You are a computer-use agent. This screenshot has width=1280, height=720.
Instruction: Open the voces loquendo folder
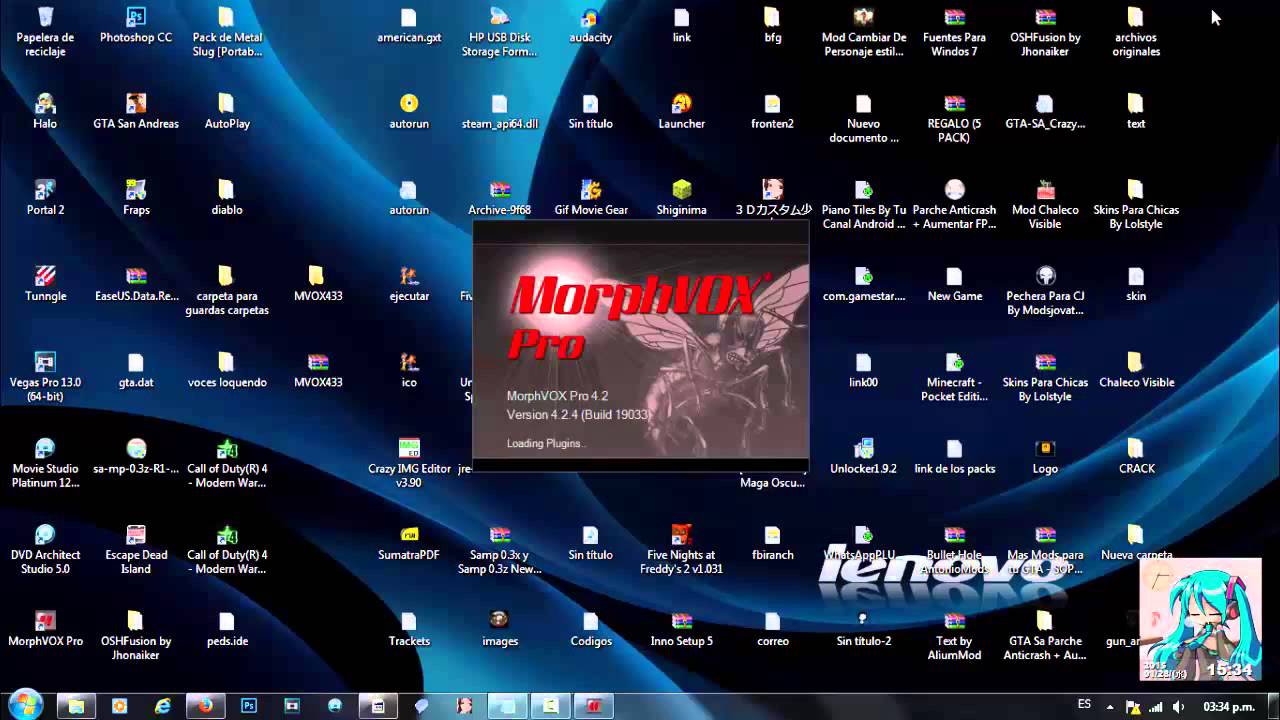point(227,370)
